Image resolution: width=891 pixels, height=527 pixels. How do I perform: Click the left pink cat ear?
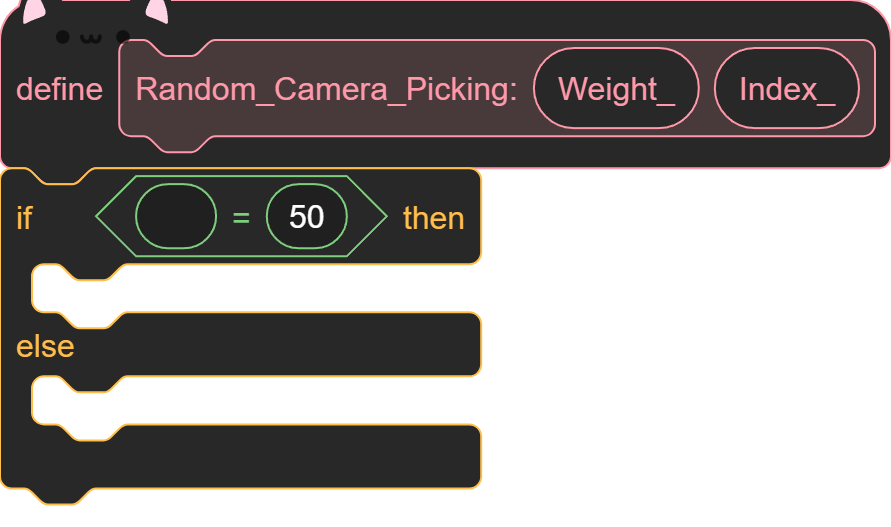tap(34, 11)
